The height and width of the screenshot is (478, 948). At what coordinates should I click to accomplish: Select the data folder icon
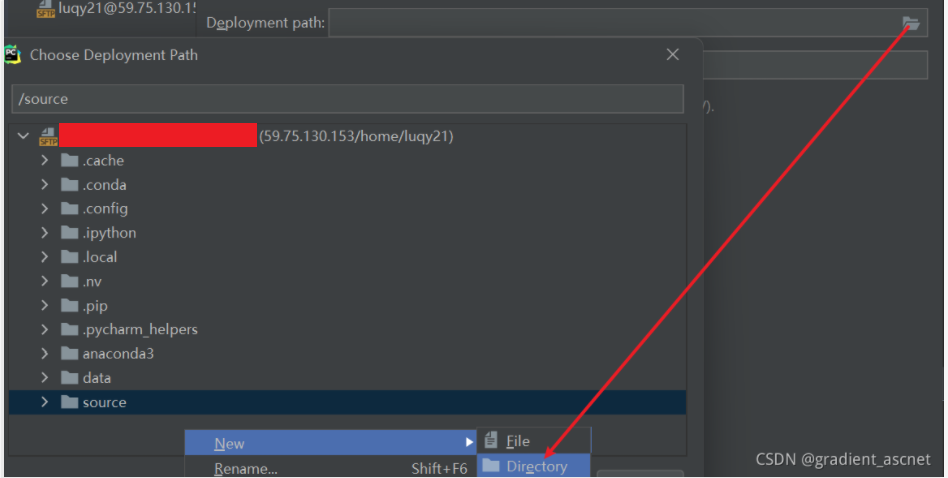70,378
